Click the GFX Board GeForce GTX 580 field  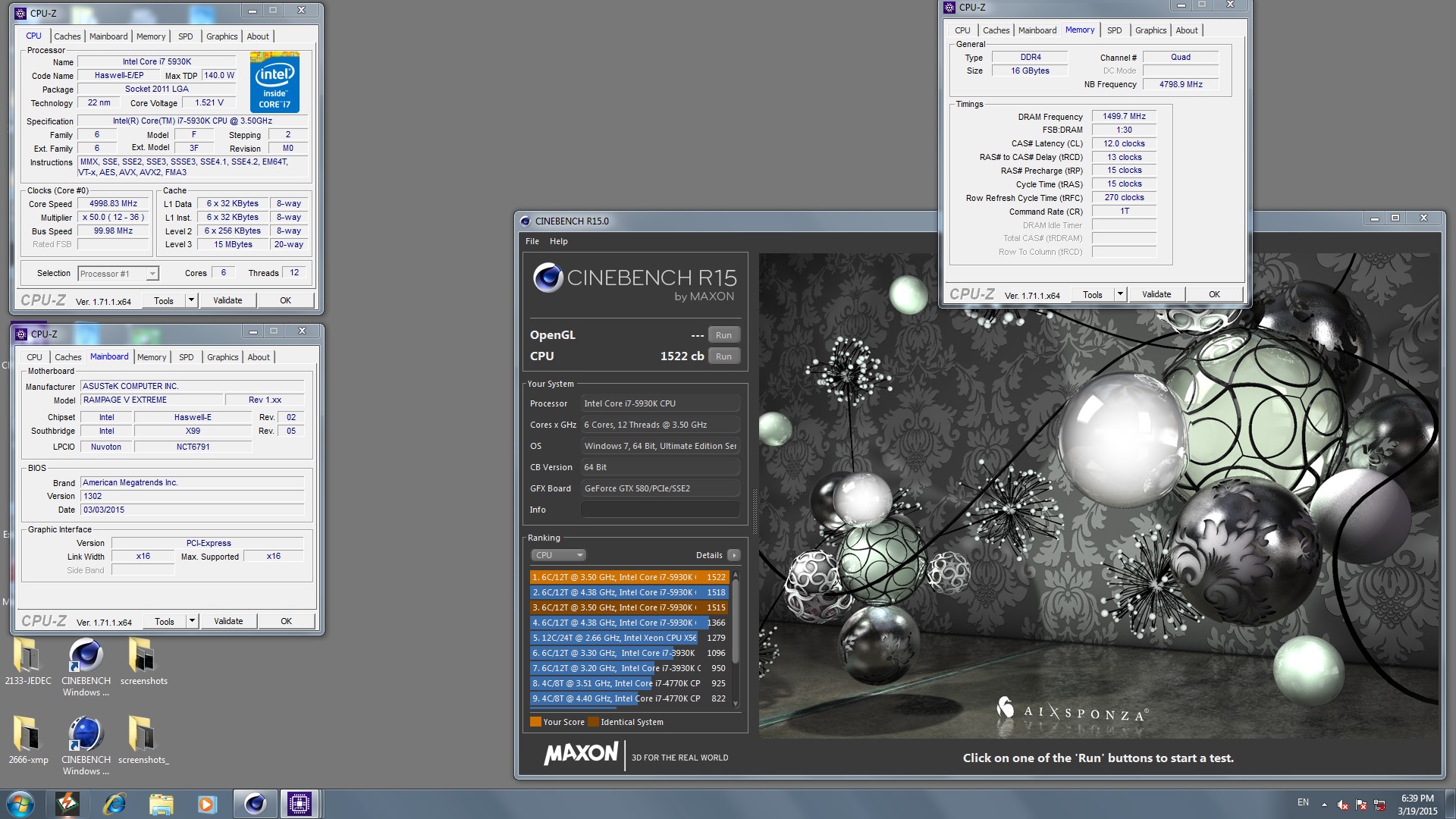coord(660,488)
